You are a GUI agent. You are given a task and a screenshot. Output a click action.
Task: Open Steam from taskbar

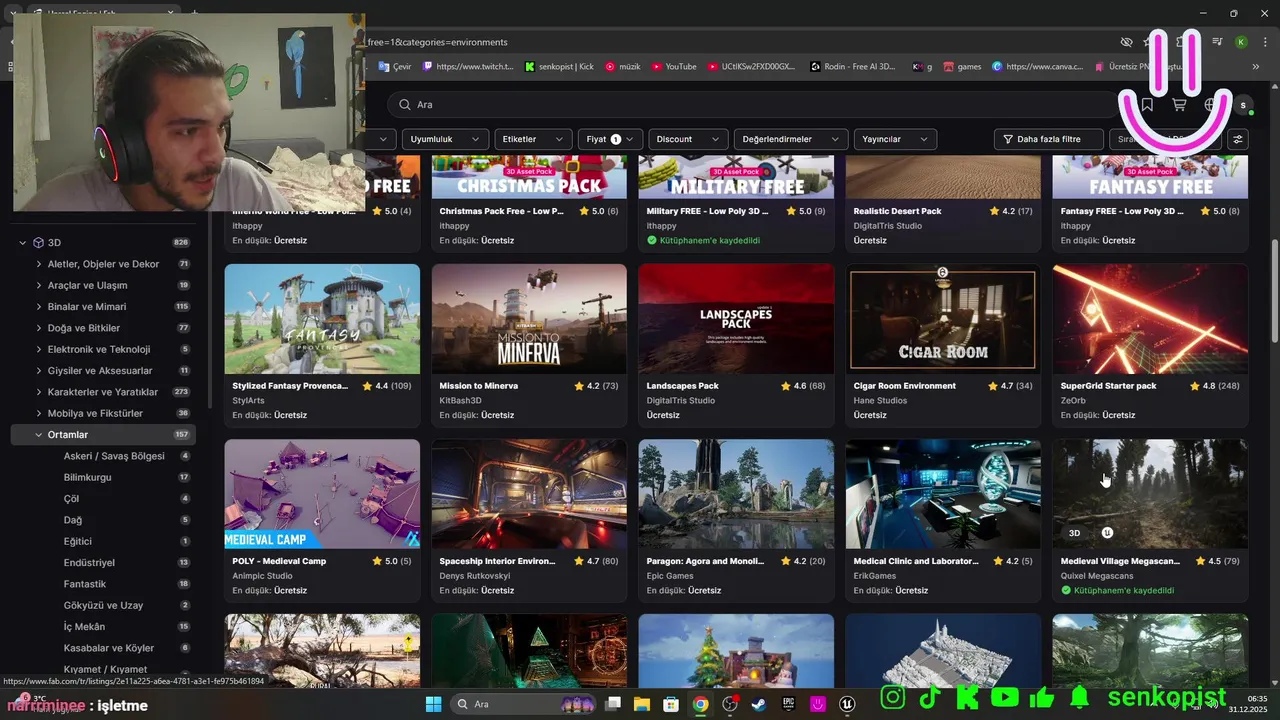pyautogui.click(x=759, y=704)
